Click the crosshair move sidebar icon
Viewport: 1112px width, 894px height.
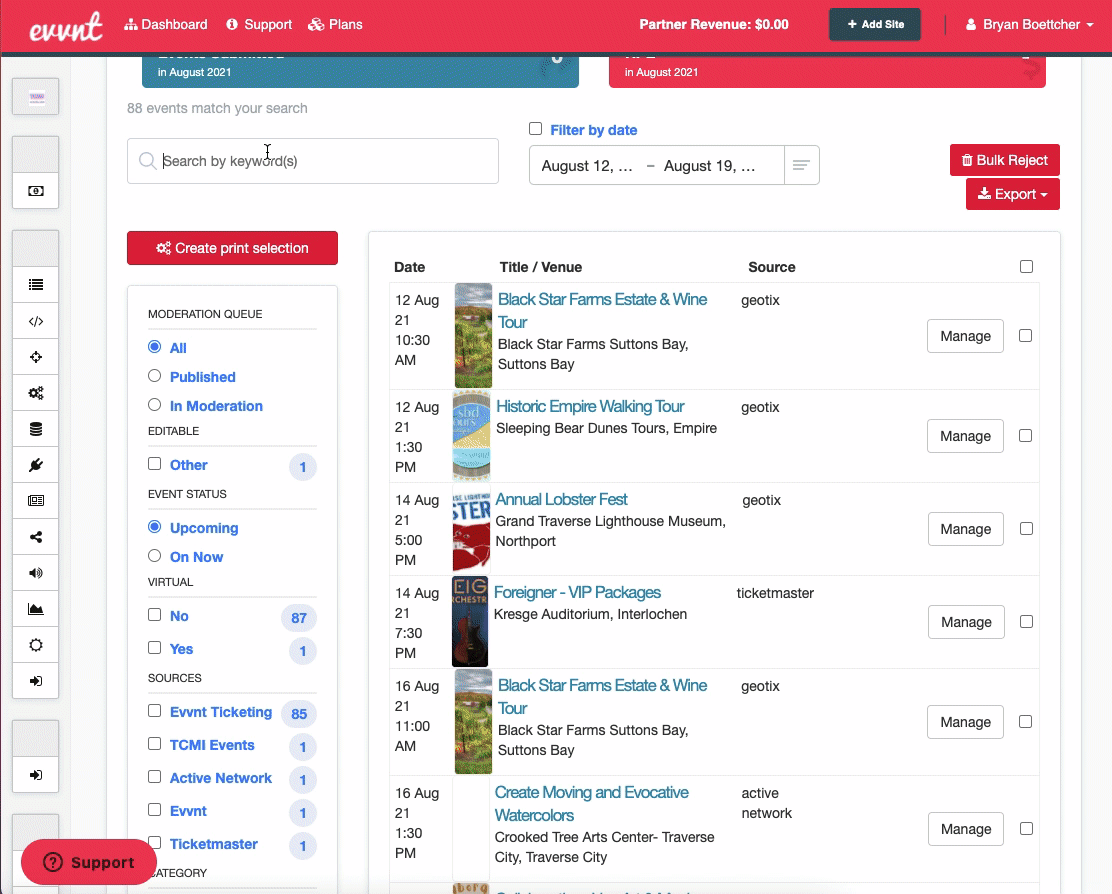point(35,357)
